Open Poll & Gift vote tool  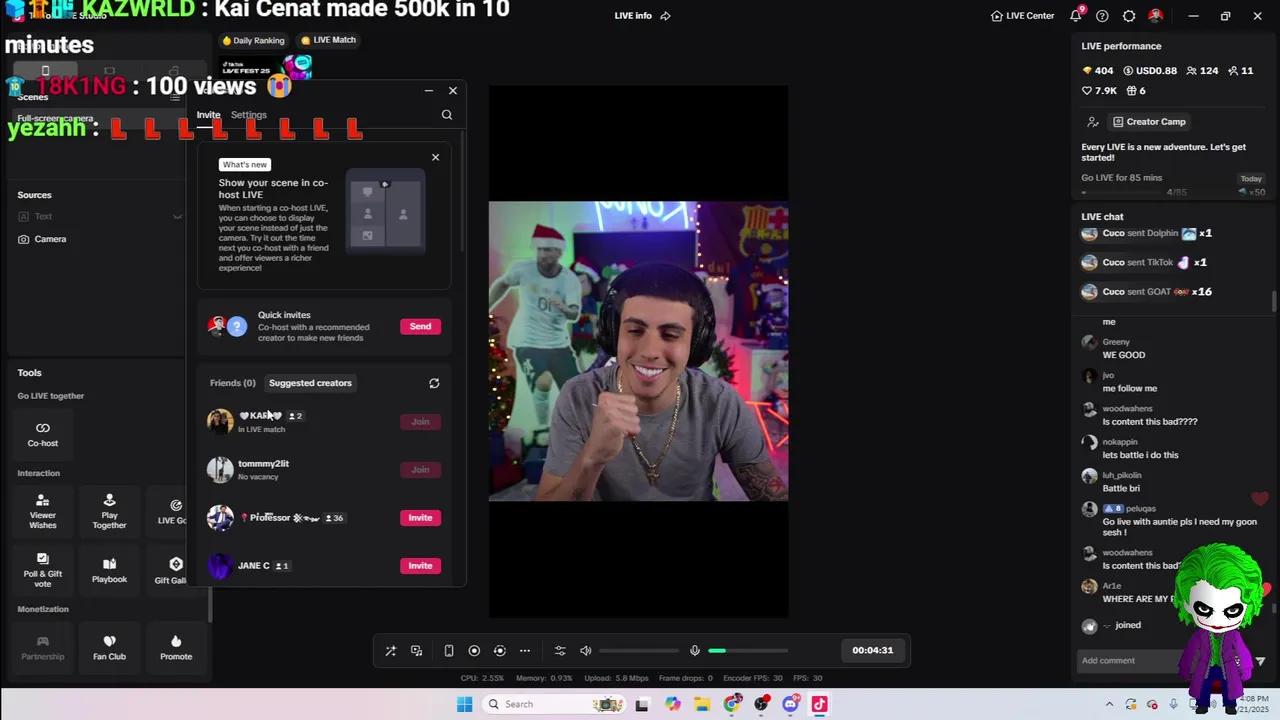pyautogui.click(x=43, y=571)
